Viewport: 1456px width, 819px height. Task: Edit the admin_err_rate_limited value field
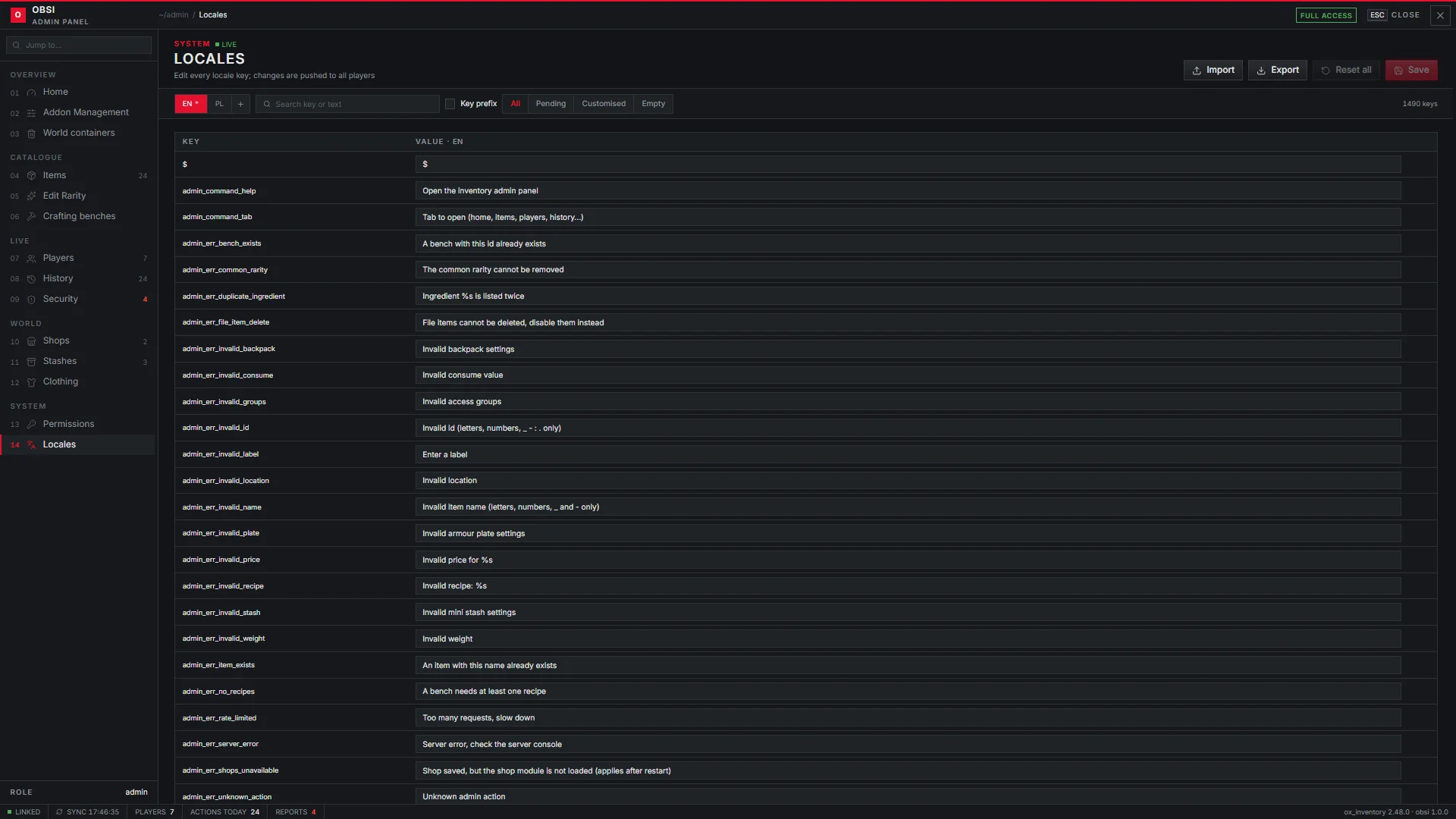(x=908, y=718)
